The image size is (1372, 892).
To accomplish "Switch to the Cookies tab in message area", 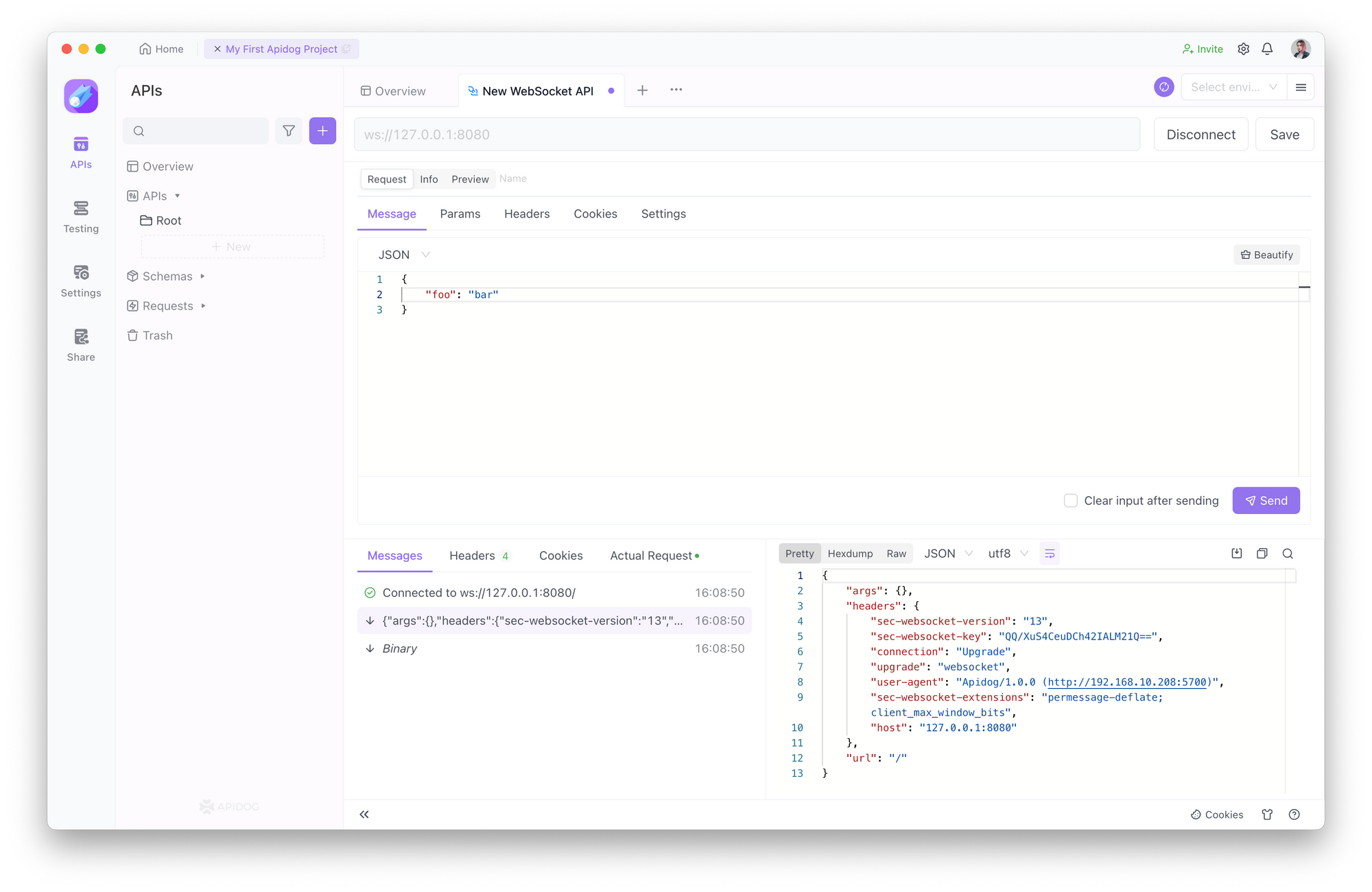I will coord(562,555).
